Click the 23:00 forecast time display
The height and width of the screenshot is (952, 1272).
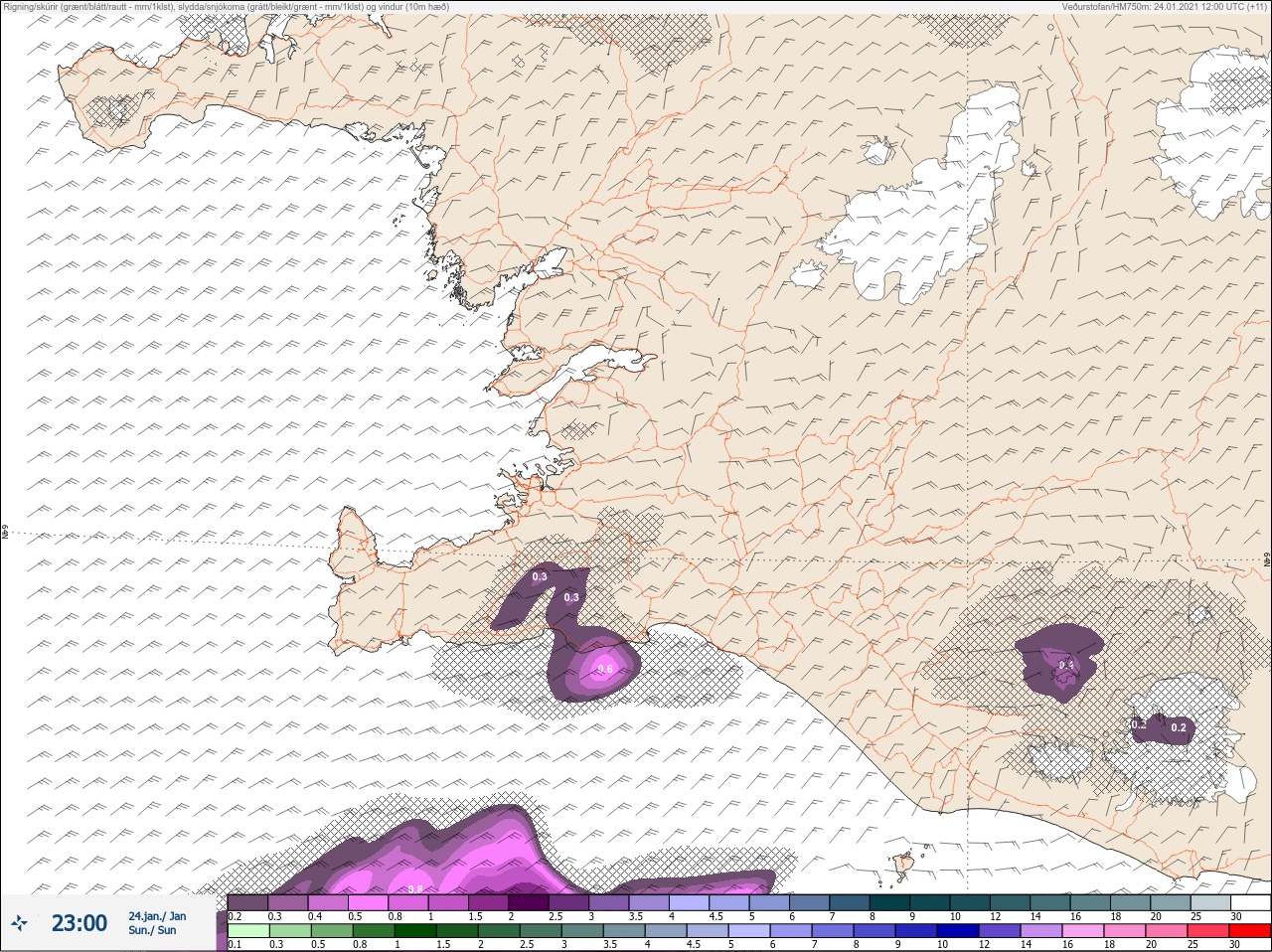coord(79,923)
